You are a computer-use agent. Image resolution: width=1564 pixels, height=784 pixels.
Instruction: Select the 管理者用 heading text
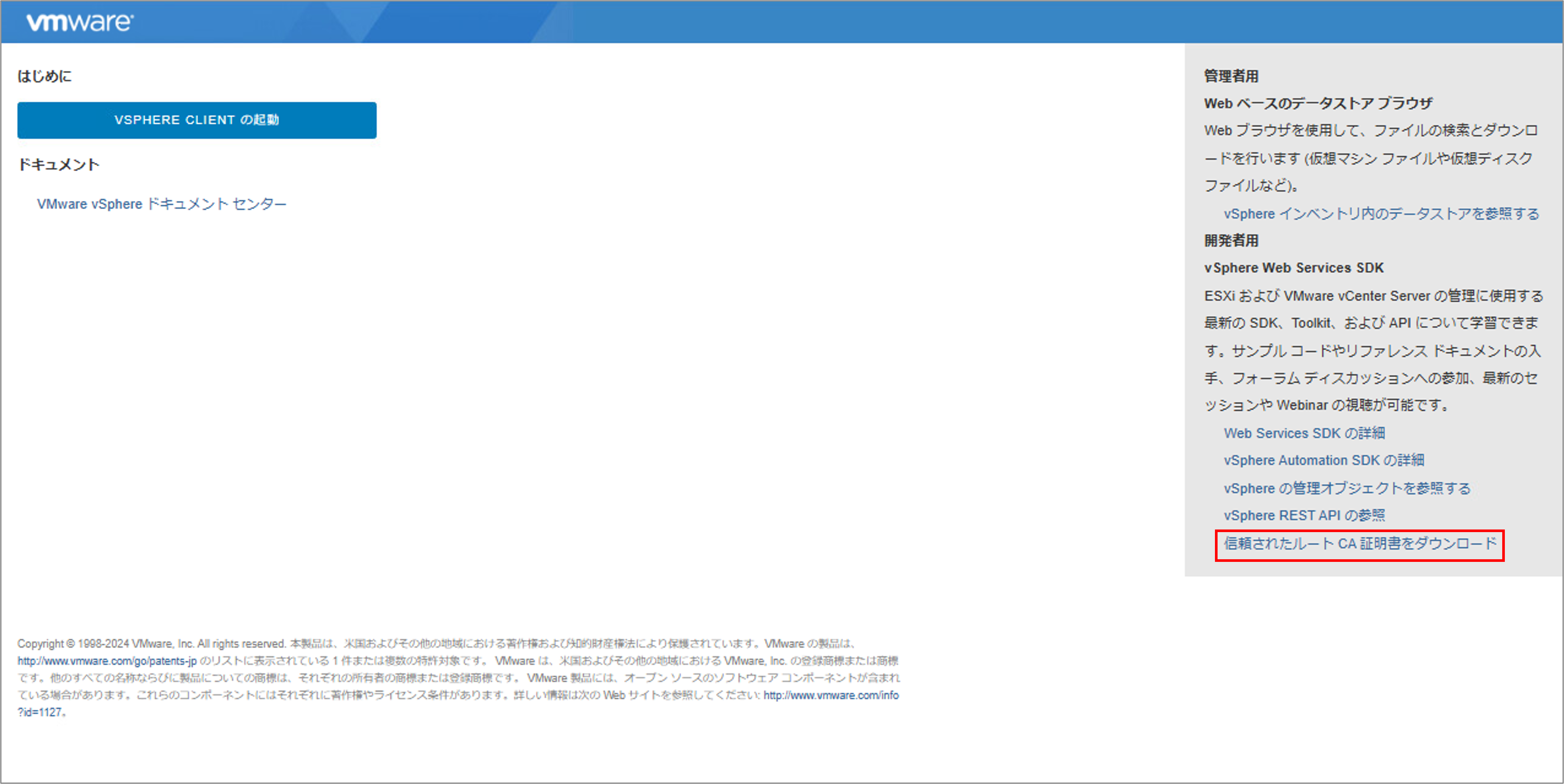coord(1231,77)
